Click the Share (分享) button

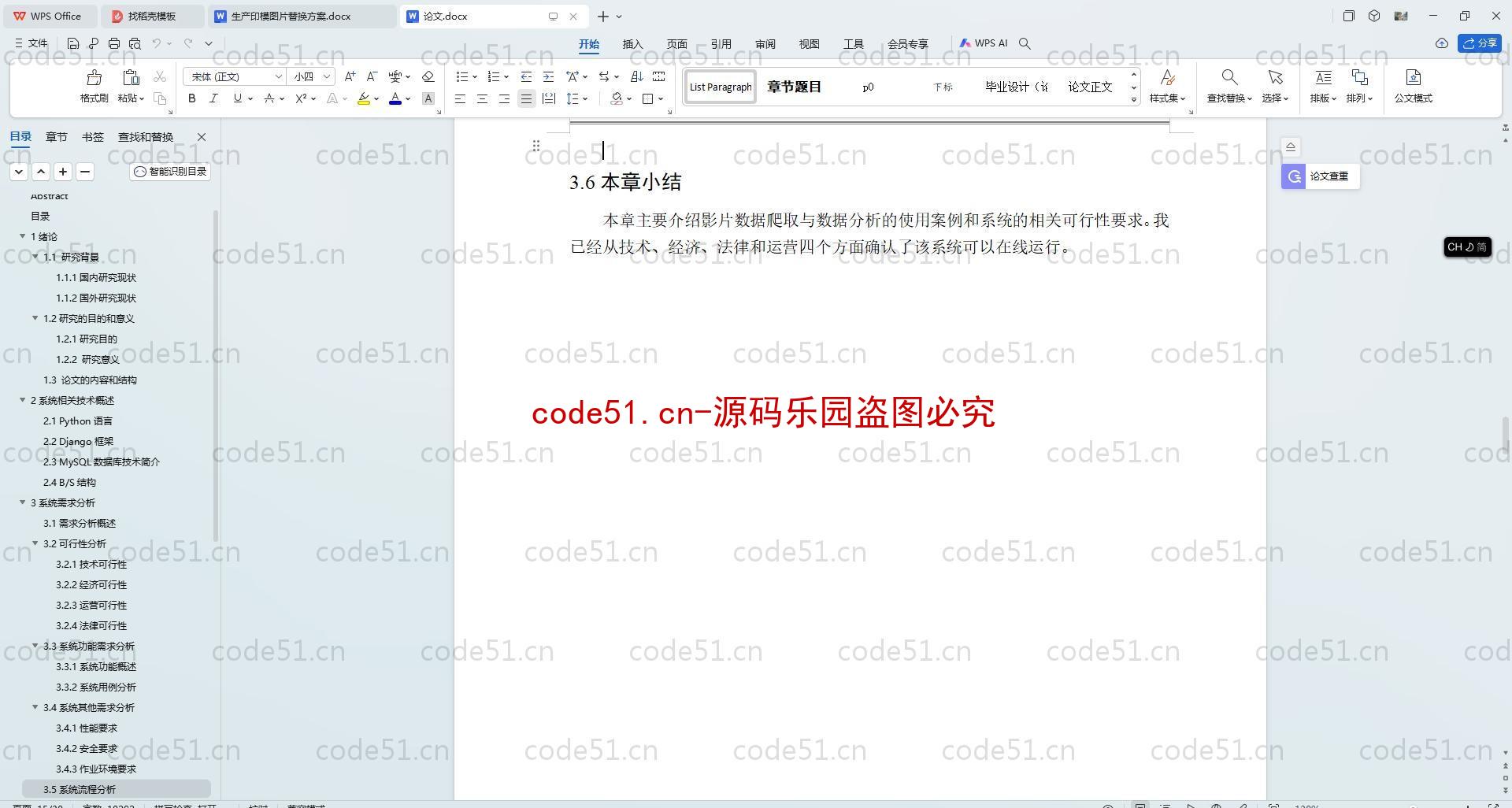[1479, 43]
